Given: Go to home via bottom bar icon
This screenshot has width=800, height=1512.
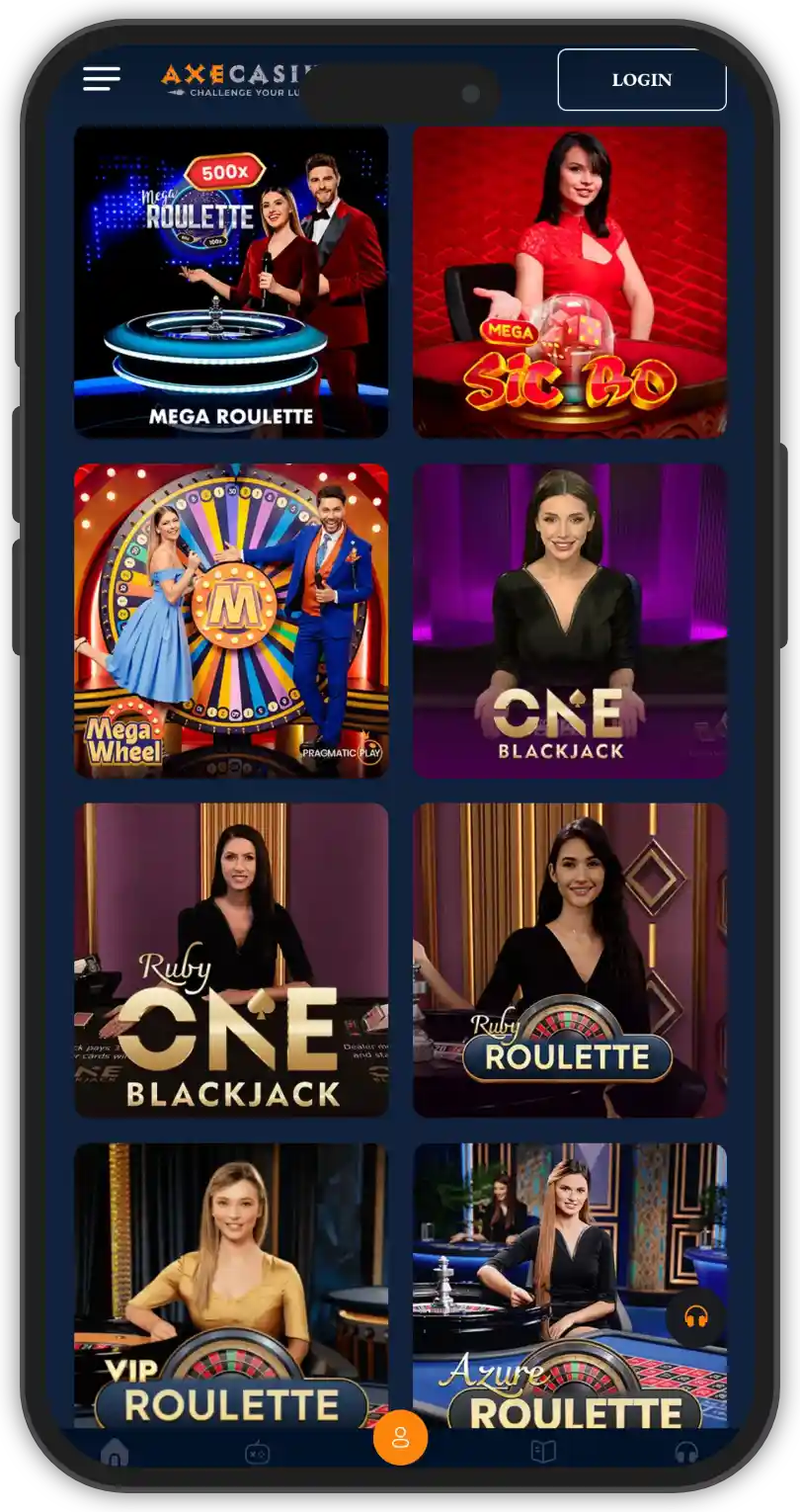Looking at the screenshot, I should (x=115, y=1452).
